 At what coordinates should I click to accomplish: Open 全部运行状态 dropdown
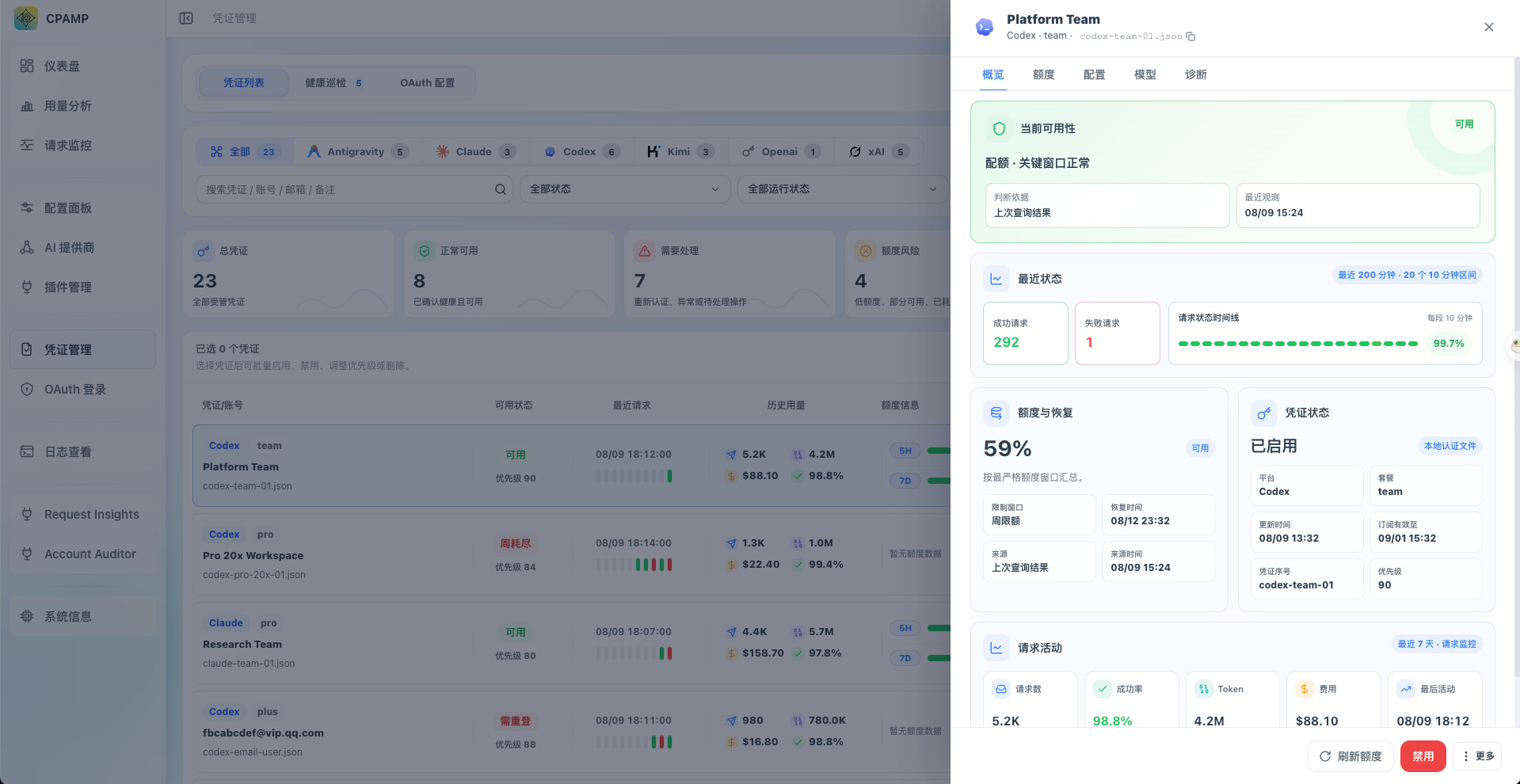coord(843,189)
